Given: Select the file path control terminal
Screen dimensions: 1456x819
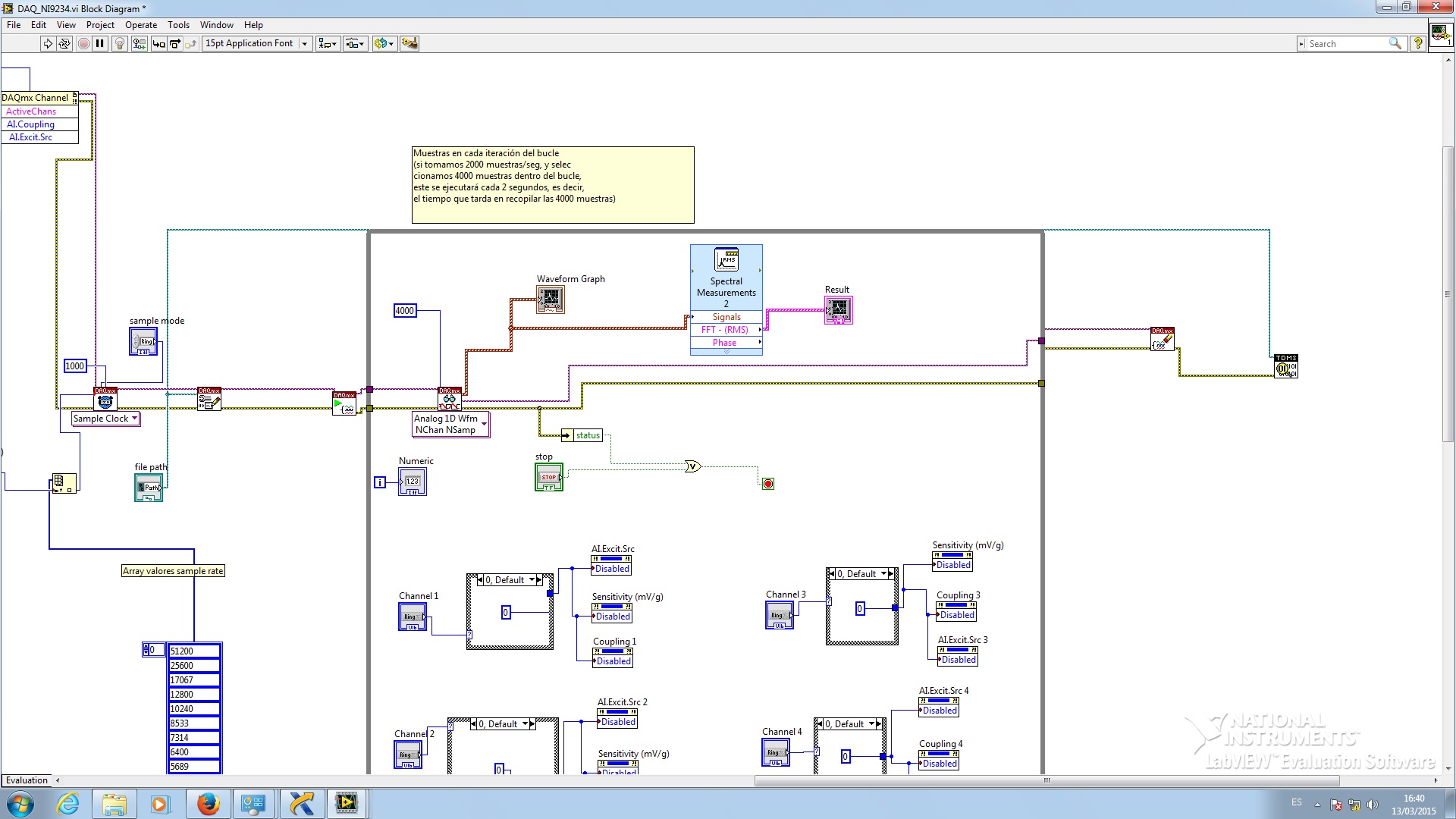Looking at the screenshot, I should [149, 488].
